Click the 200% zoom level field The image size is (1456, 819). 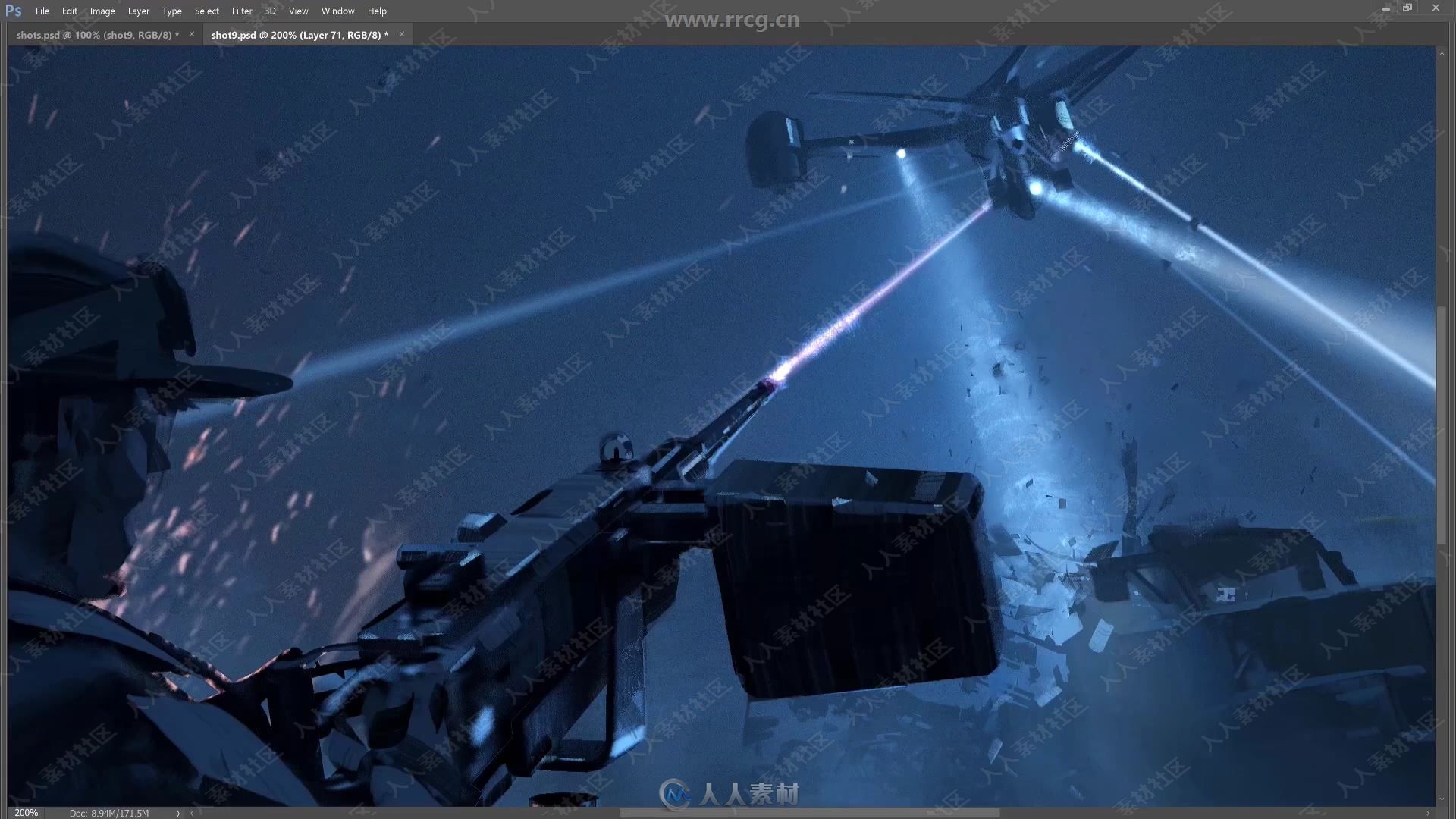(27, 813)
